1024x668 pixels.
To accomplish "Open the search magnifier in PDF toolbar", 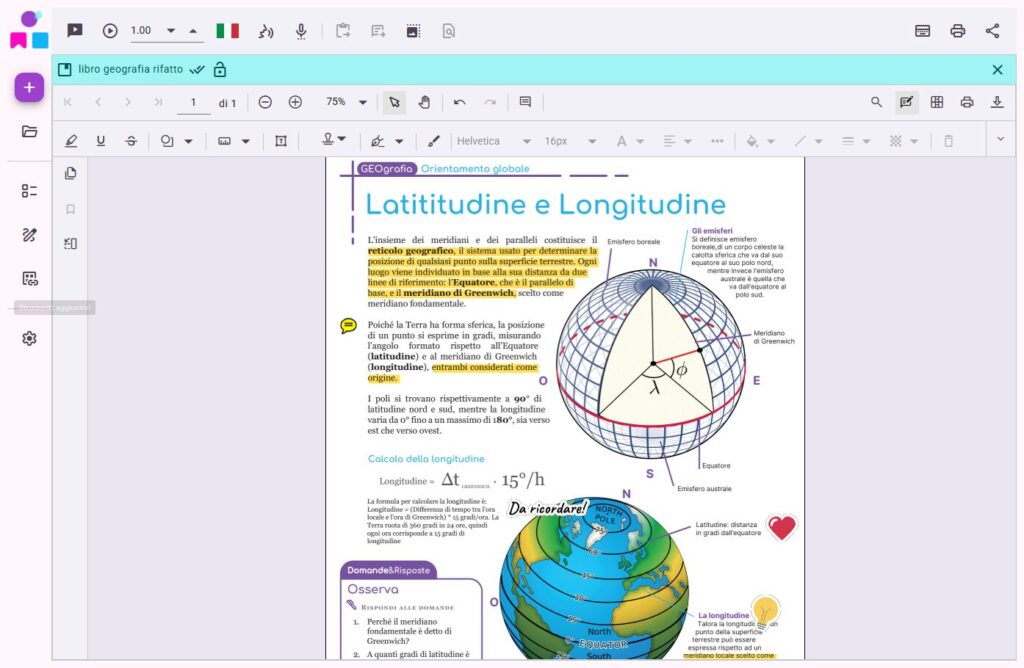I will (x=877, y=102).
